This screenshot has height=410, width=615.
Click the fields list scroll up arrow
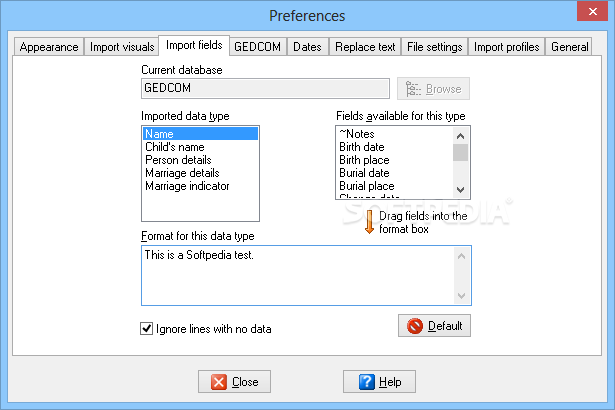click(460, 136)
